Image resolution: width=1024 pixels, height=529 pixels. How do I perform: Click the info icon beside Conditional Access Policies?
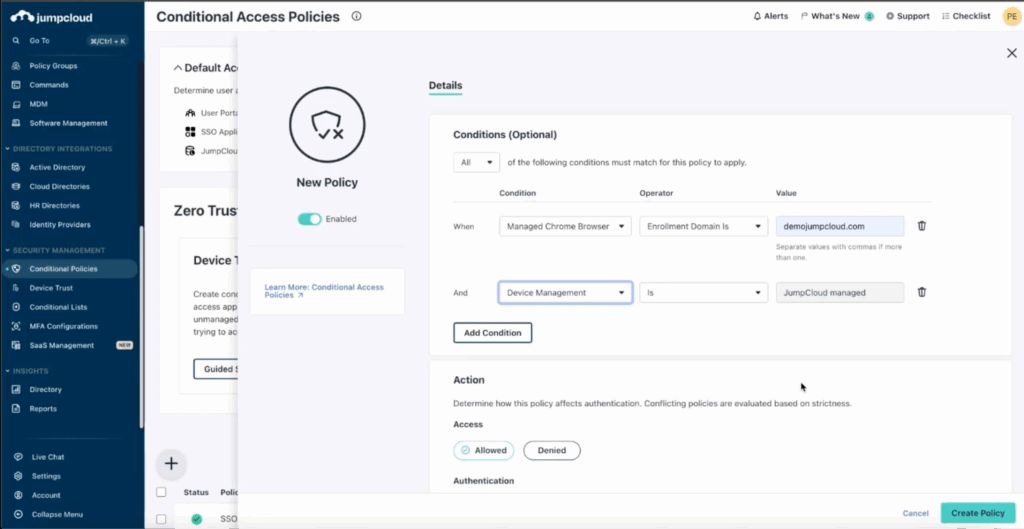[356, 16]
